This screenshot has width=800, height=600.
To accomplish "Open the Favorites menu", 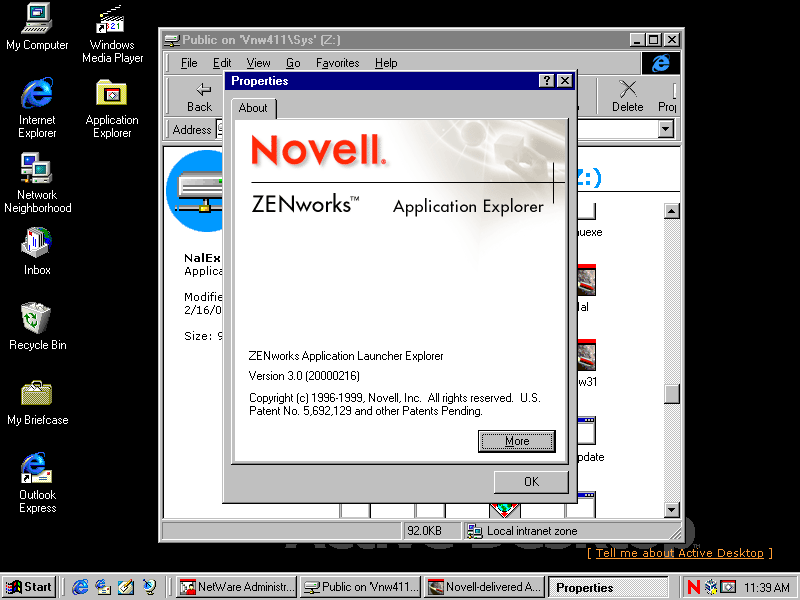I will click(337, 63).
